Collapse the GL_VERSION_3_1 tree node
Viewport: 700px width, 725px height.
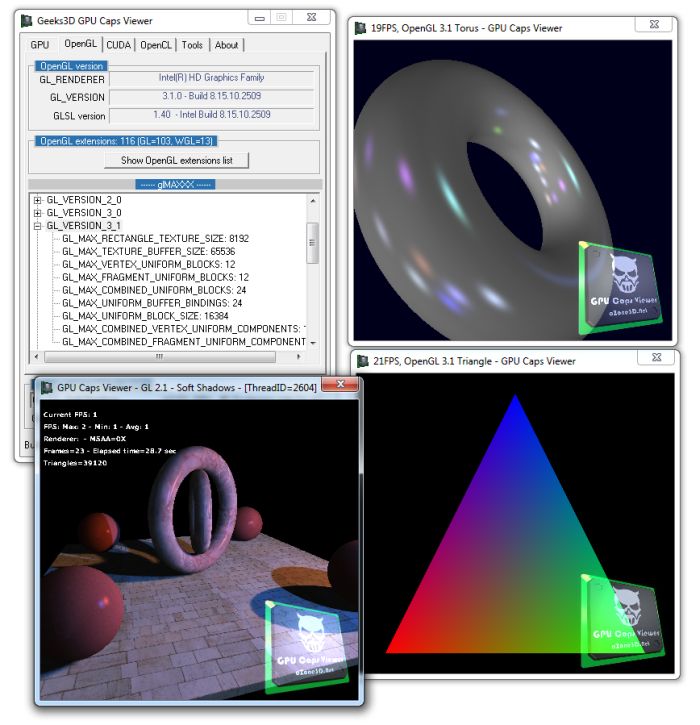tap(37, 226)
